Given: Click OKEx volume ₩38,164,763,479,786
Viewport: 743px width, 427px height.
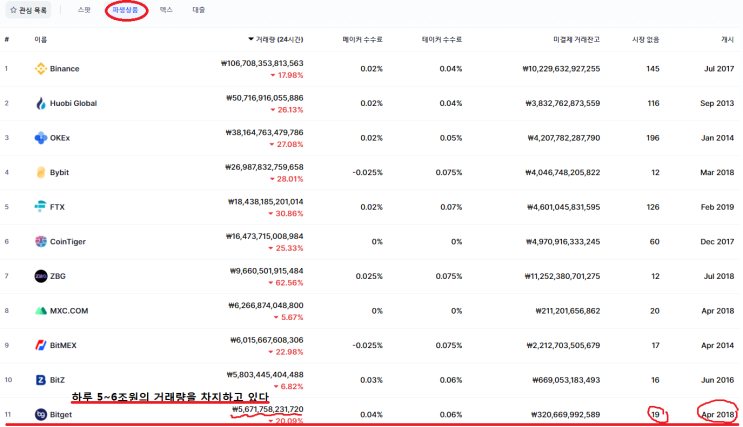Looking at the screenshot, I should [x=264, y=132].
